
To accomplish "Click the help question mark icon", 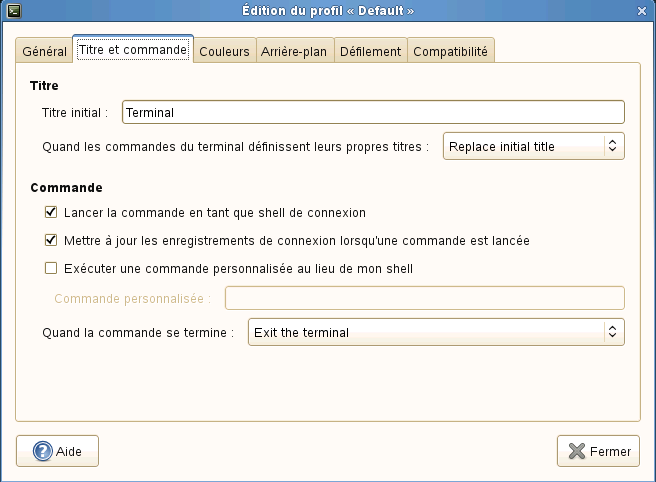I will click(43, 451).
